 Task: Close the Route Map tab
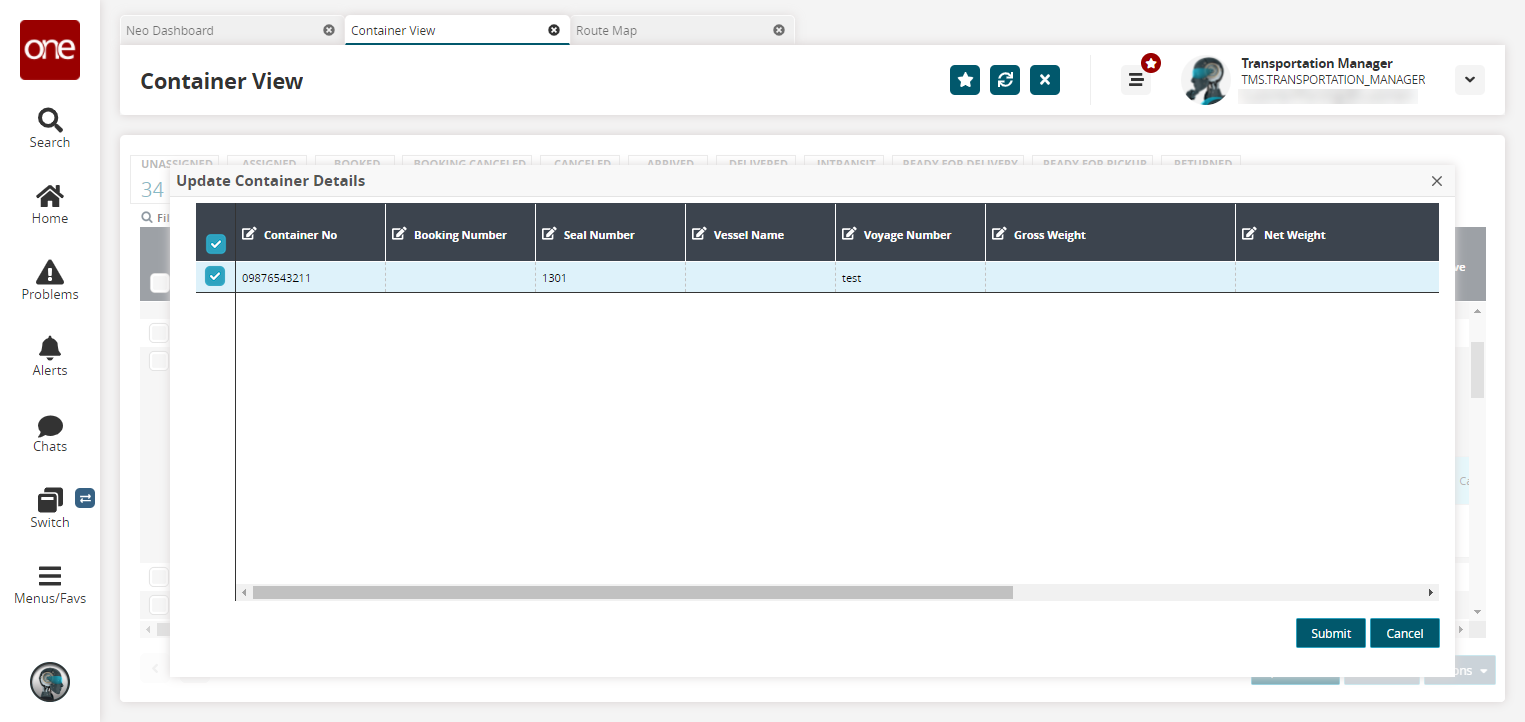779,30
